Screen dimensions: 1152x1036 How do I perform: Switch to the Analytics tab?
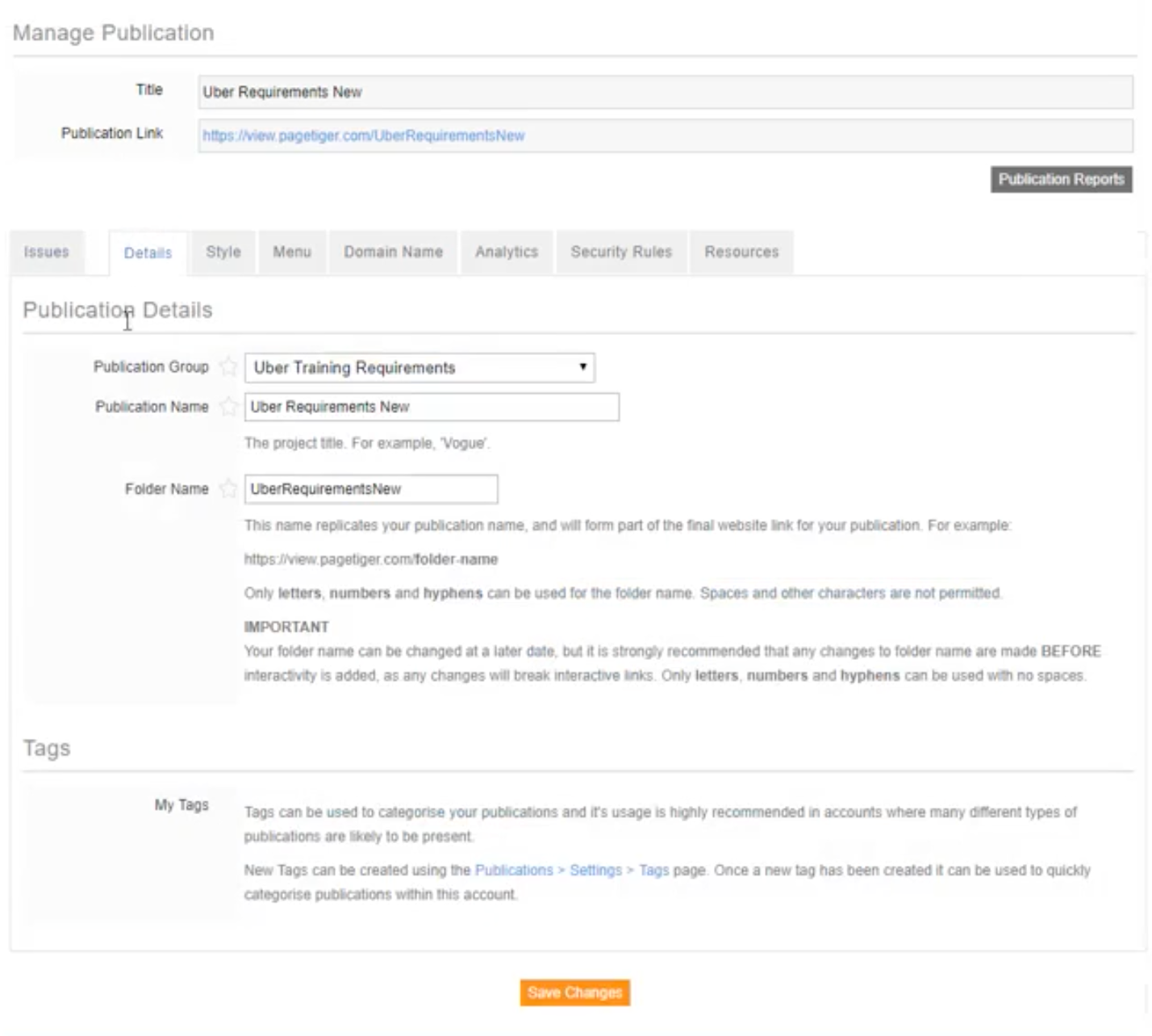(507, 252)
